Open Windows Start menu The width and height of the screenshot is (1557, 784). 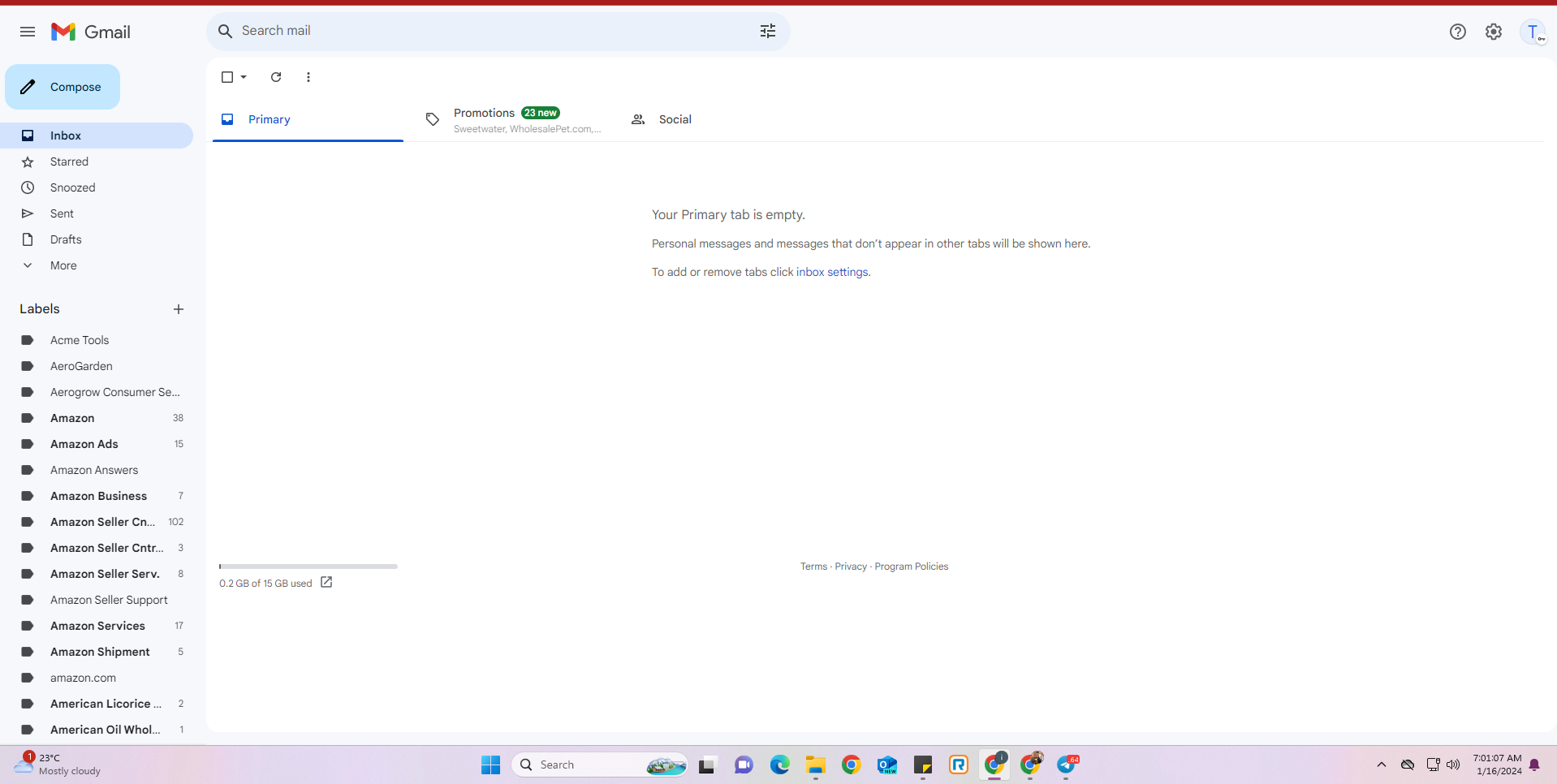(491, 765)
